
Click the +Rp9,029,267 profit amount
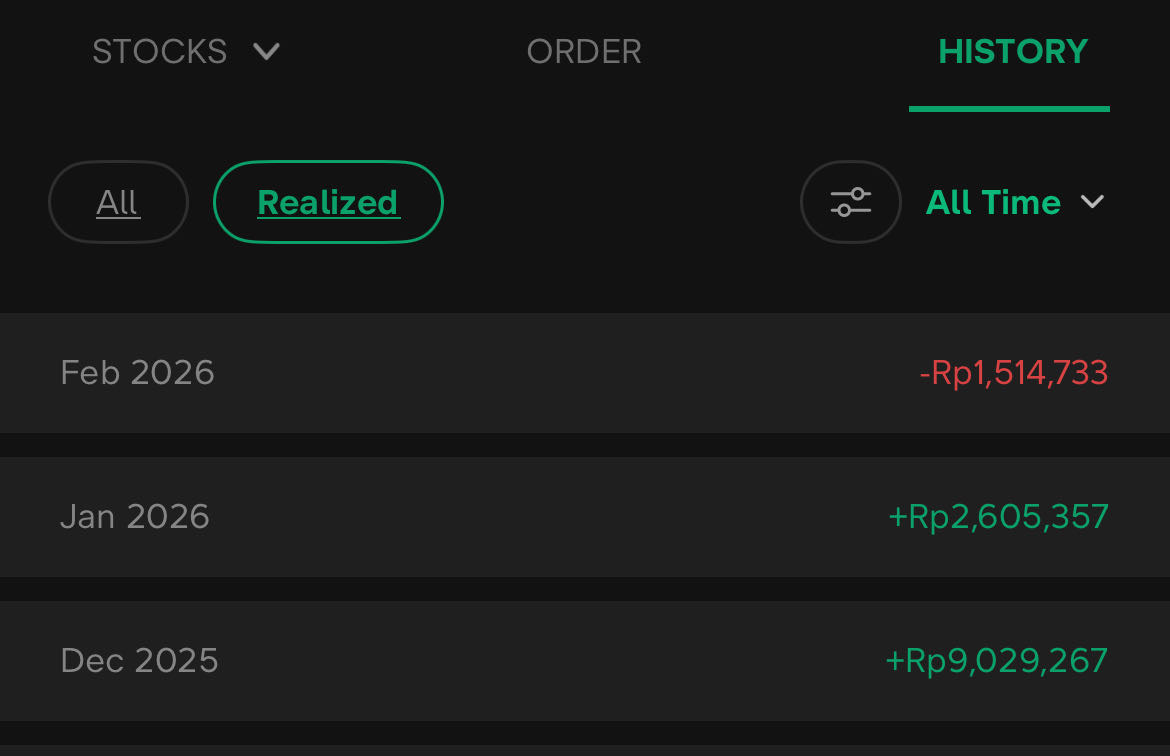[x=996, y=661]
